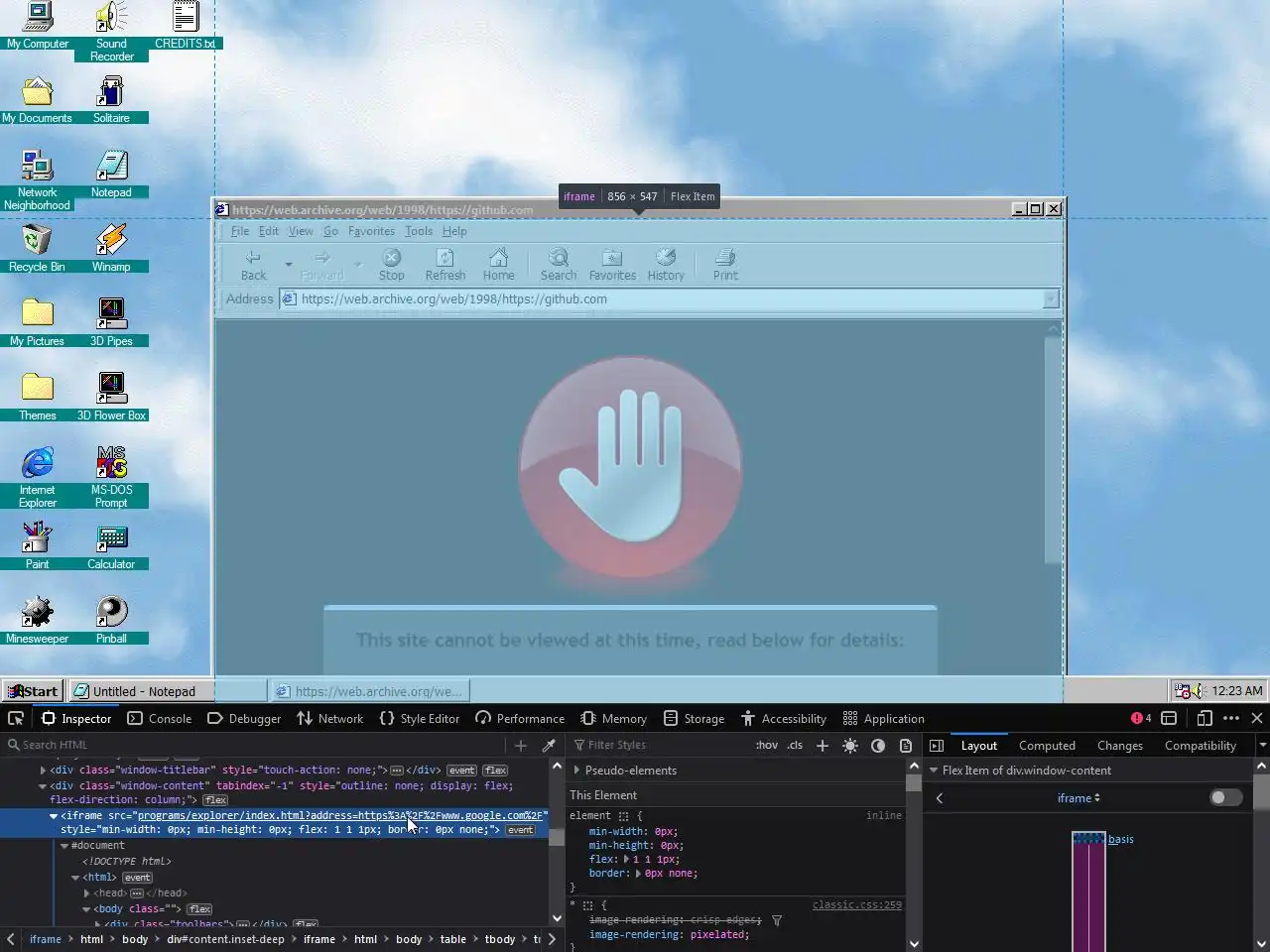The image size is (1270, 952).
Task: Switch to the Style Editor tab
Action: (x=420, y=718)
